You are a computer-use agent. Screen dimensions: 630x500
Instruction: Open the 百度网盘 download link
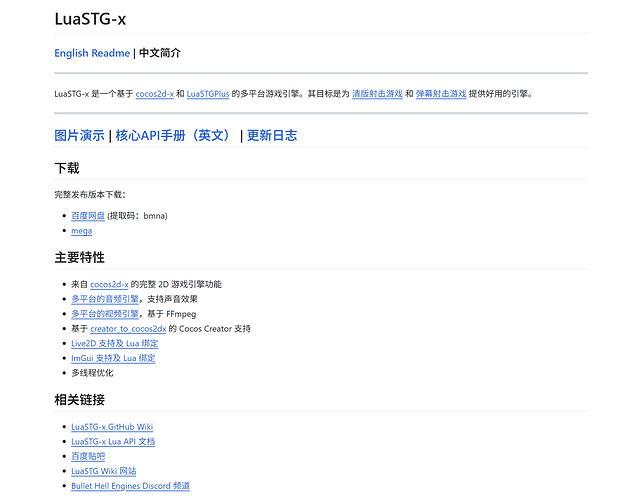88,216
